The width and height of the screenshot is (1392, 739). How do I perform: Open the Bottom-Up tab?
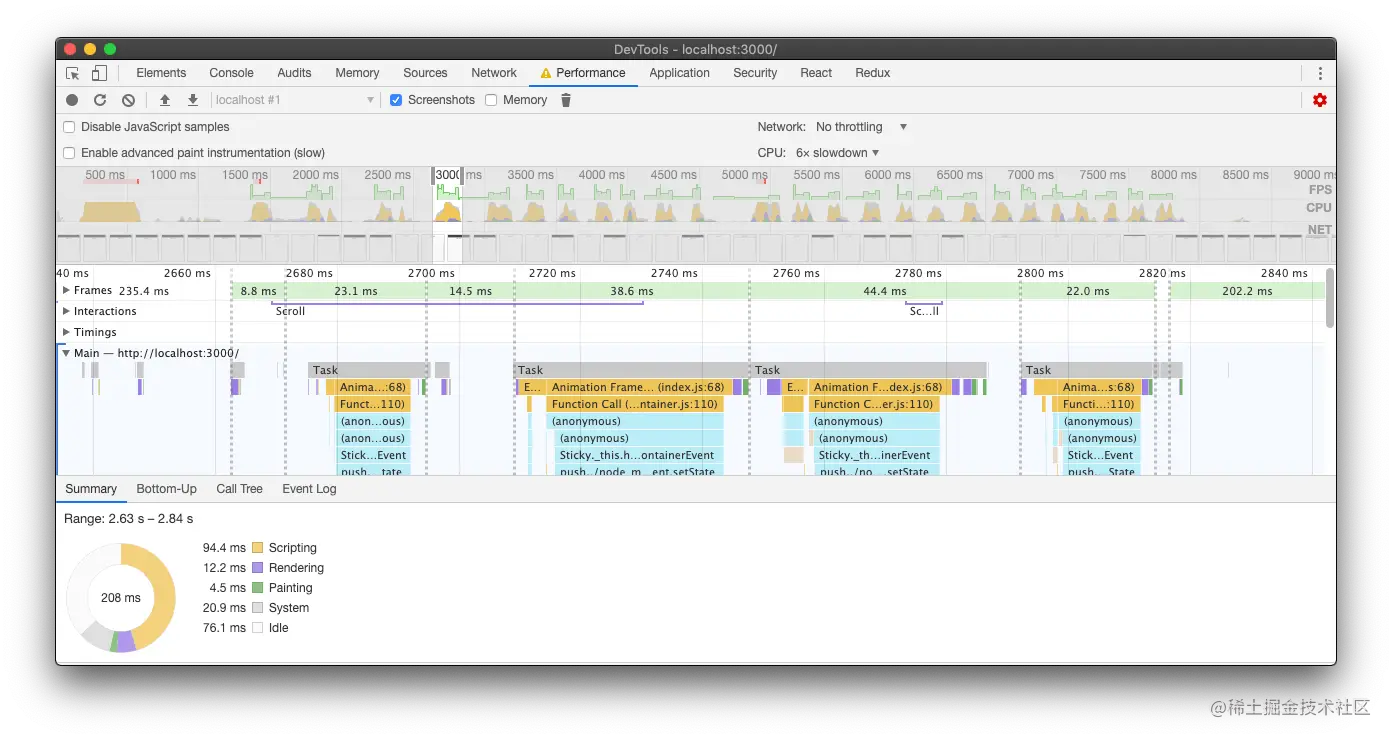tap(166, 489)
